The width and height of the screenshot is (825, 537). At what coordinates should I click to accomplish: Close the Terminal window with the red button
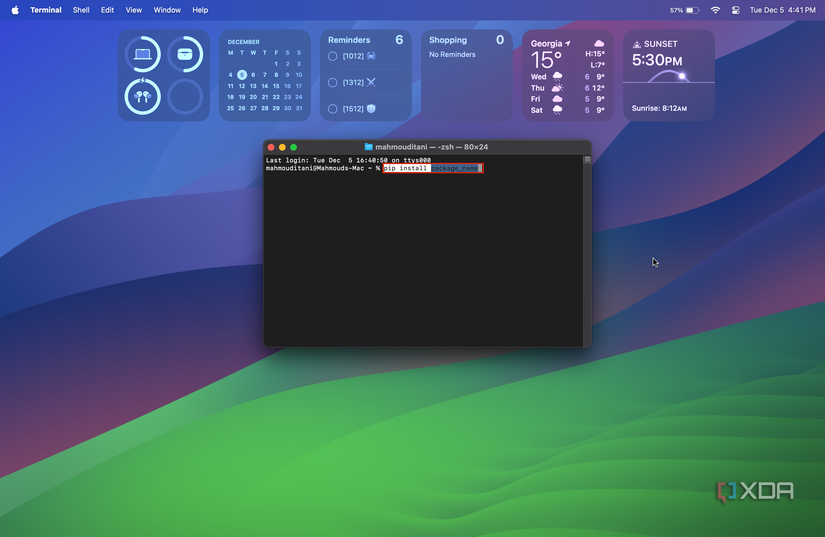[271, 147]
